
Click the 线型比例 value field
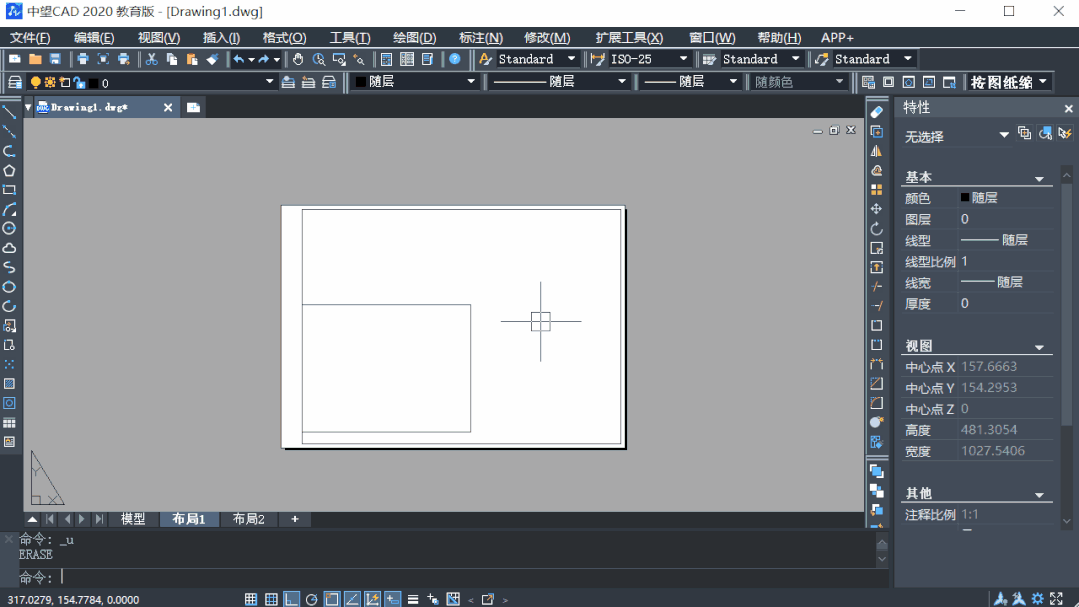[1005, 262]
